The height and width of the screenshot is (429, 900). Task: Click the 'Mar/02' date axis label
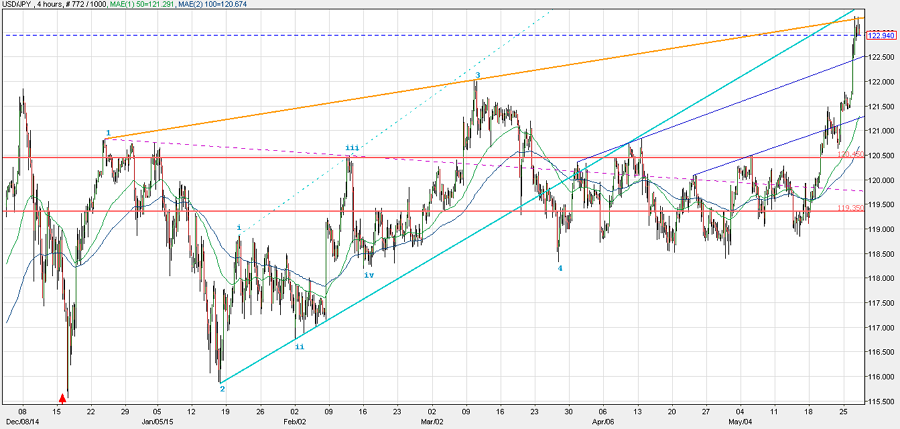(x=432, y=424)
